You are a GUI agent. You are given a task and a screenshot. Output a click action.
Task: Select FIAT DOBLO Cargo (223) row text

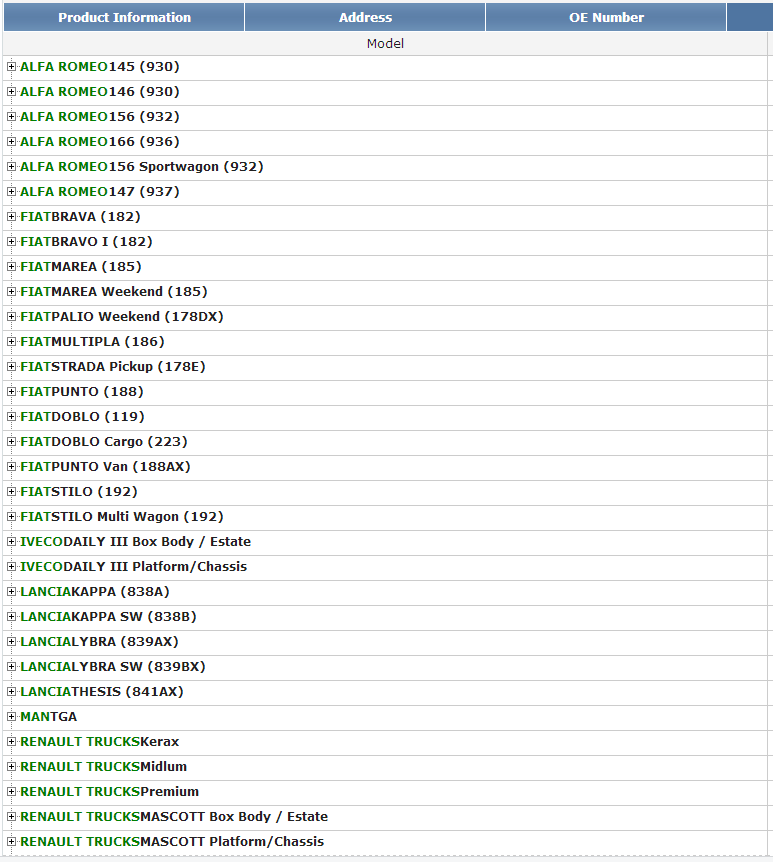[x=104, y=442]
